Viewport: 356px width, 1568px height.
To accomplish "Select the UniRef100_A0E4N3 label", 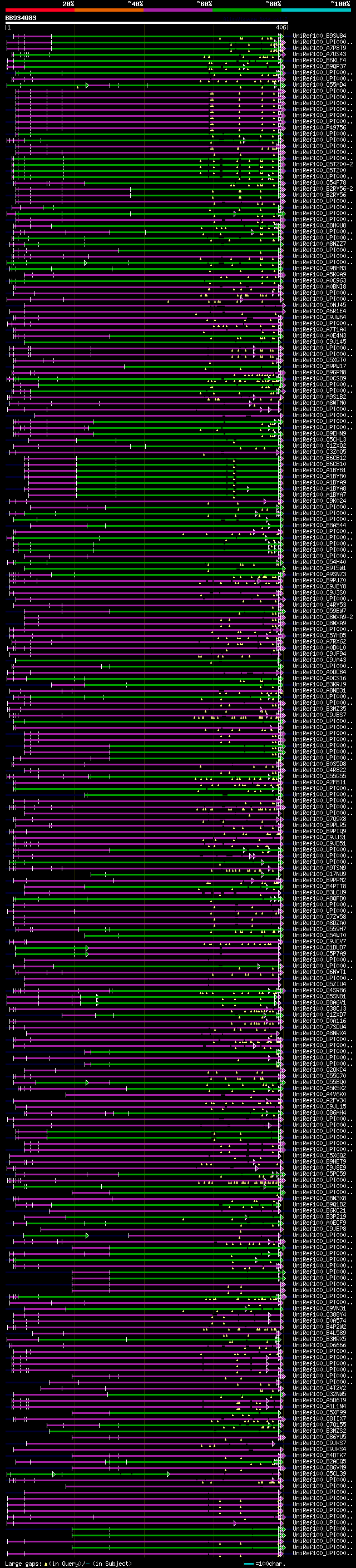I will point(319,335).
